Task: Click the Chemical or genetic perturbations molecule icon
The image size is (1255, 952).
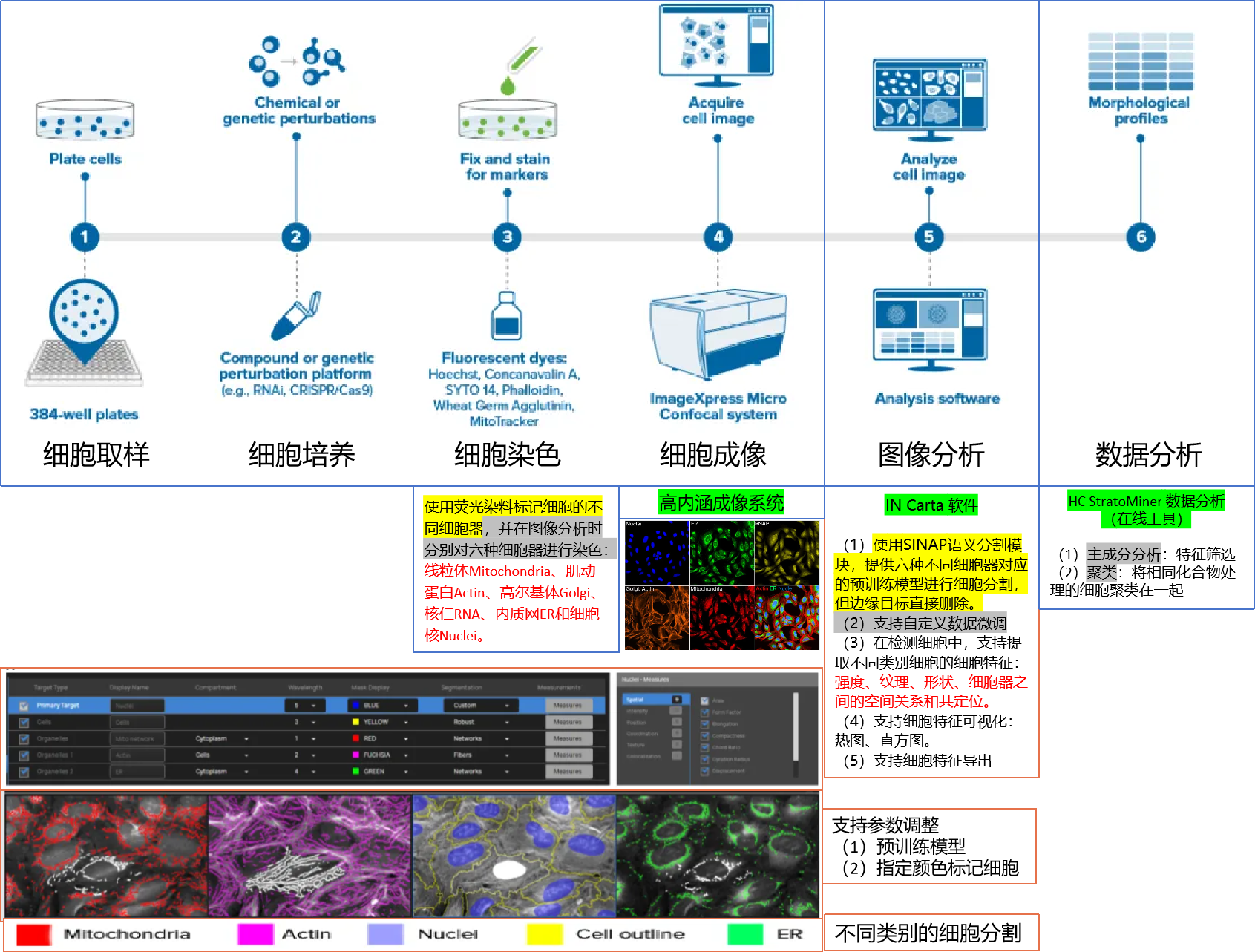Action: coord(297,62)
